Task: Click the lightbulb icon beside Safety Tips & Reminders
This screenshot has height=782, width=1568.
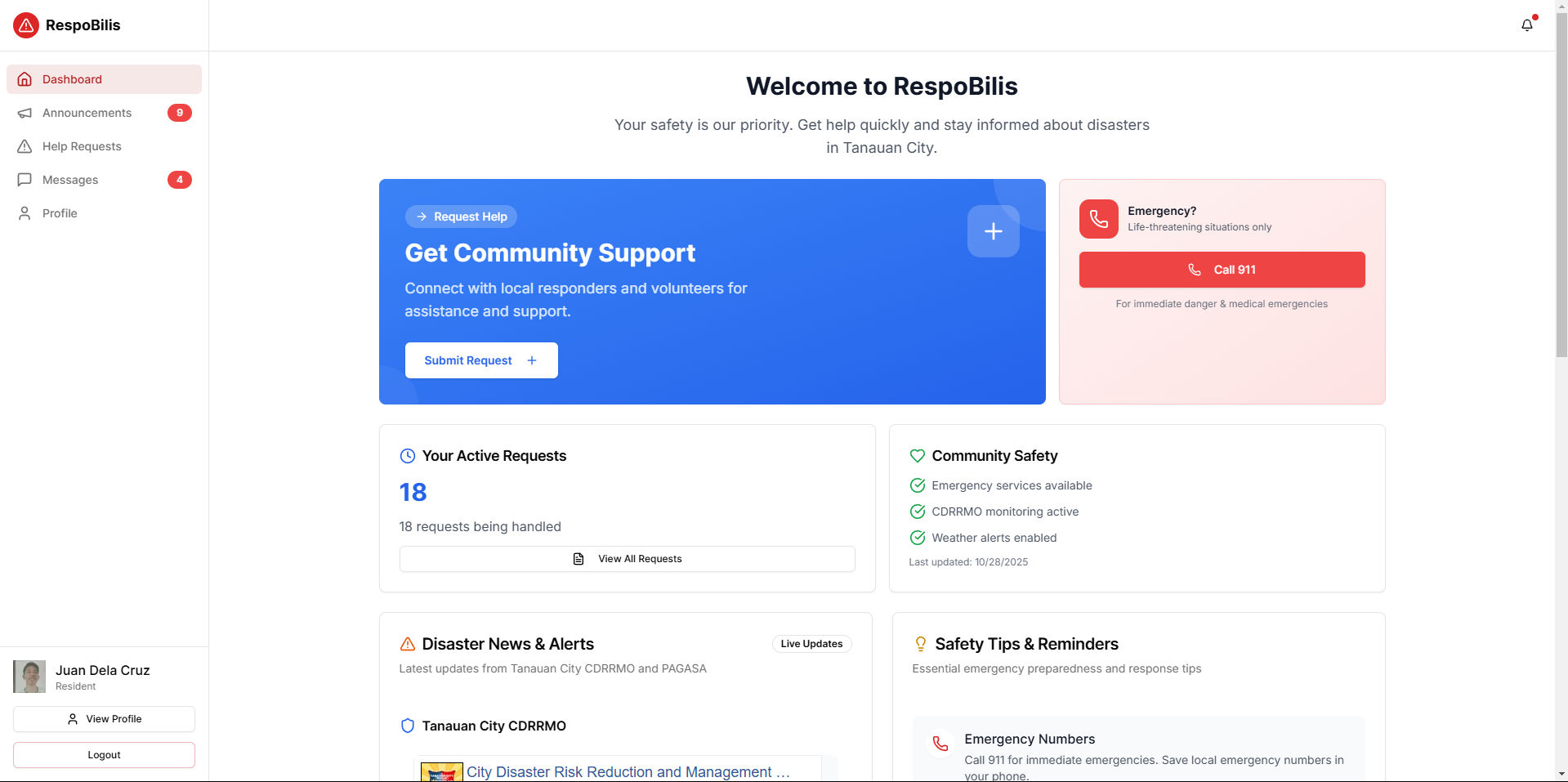Action: point(920,644)
